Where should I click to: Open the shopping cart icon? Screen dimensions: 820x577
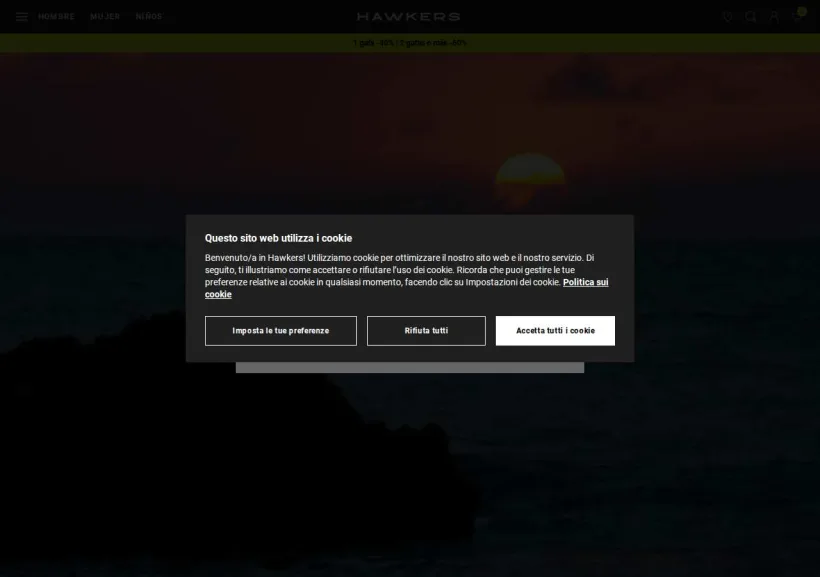point(798,16)
